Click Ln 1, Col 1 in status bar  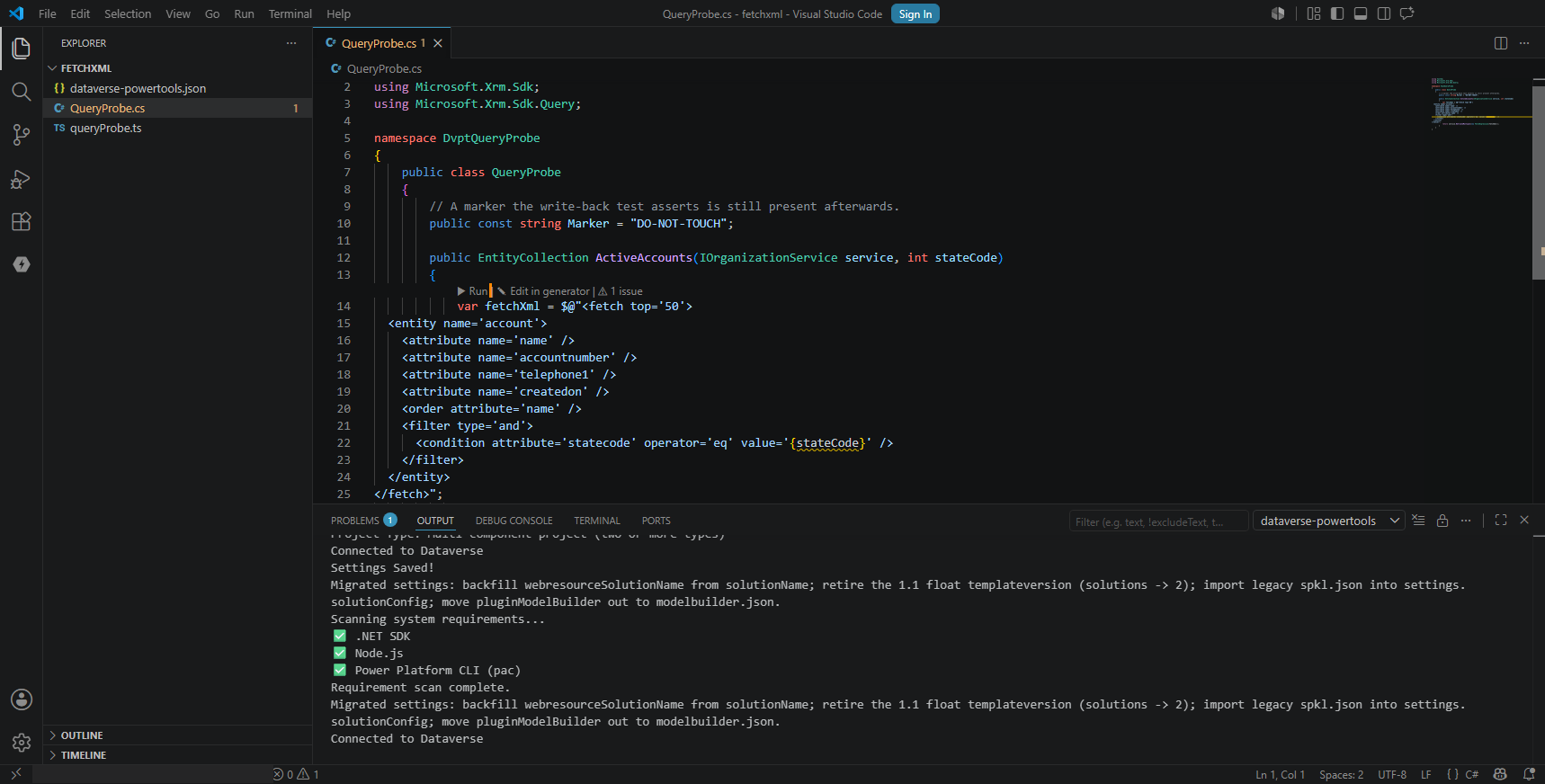coord(1280,774)
